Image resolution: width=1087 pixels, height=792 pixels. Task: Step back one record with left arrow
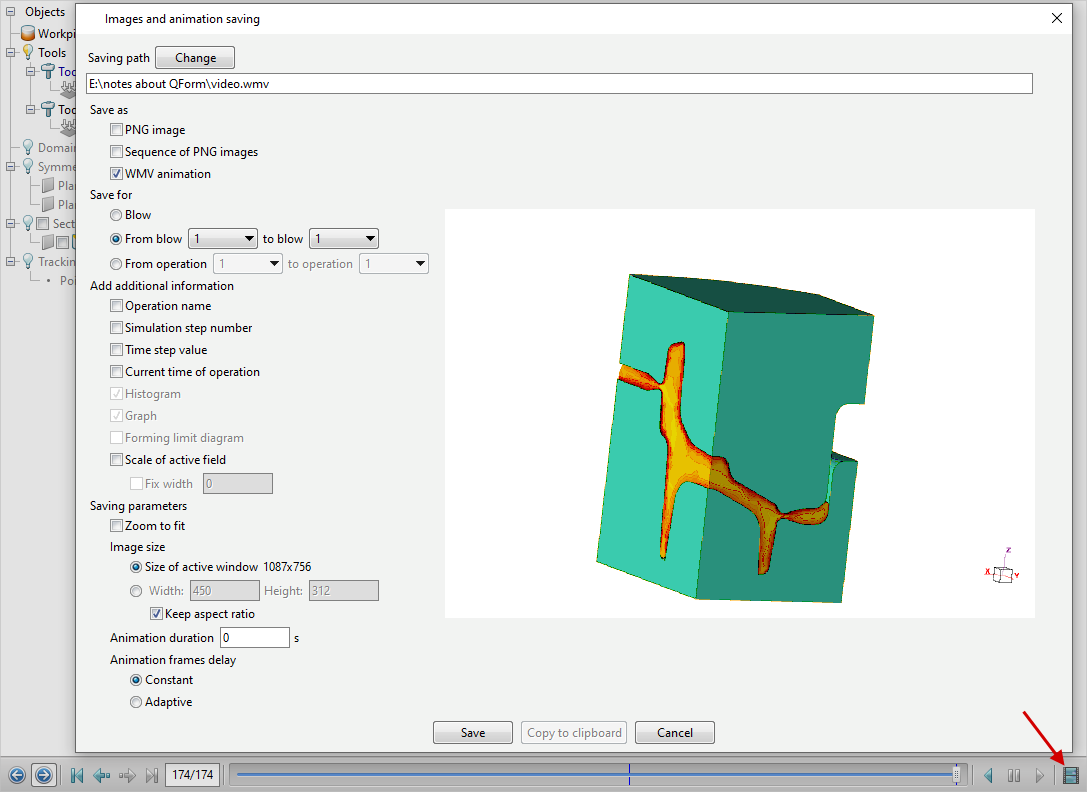tap(101, 775)
